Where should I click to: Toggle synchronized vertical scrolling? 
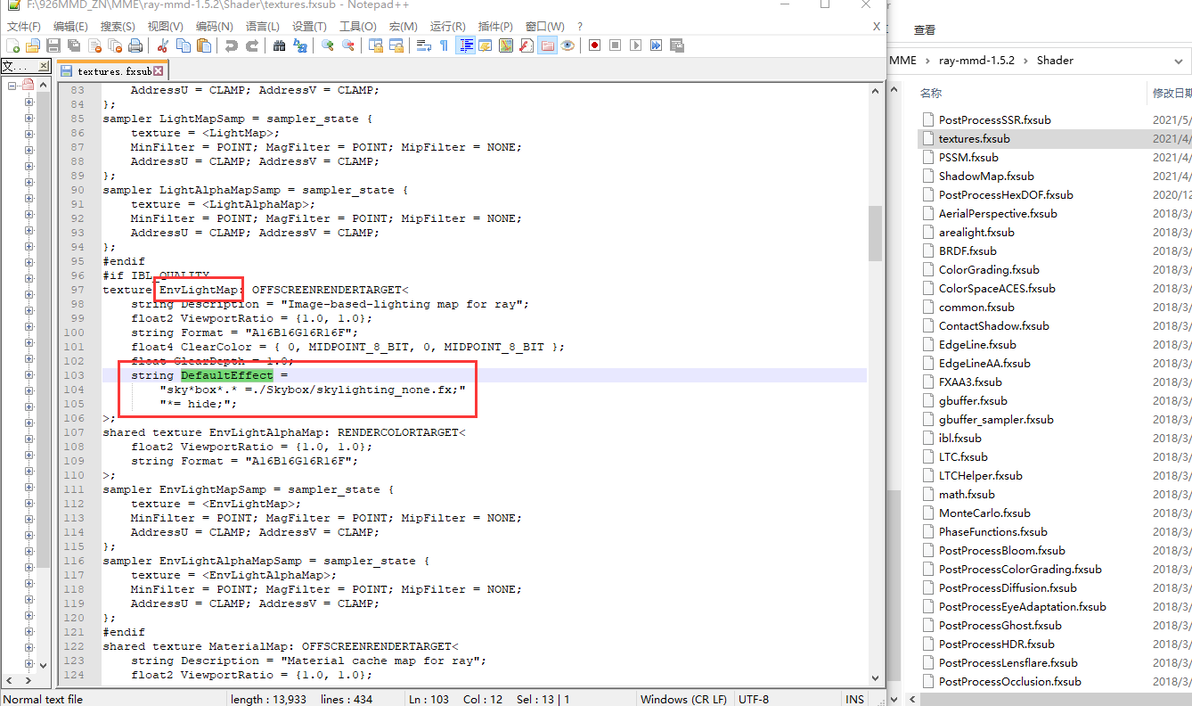376,46
